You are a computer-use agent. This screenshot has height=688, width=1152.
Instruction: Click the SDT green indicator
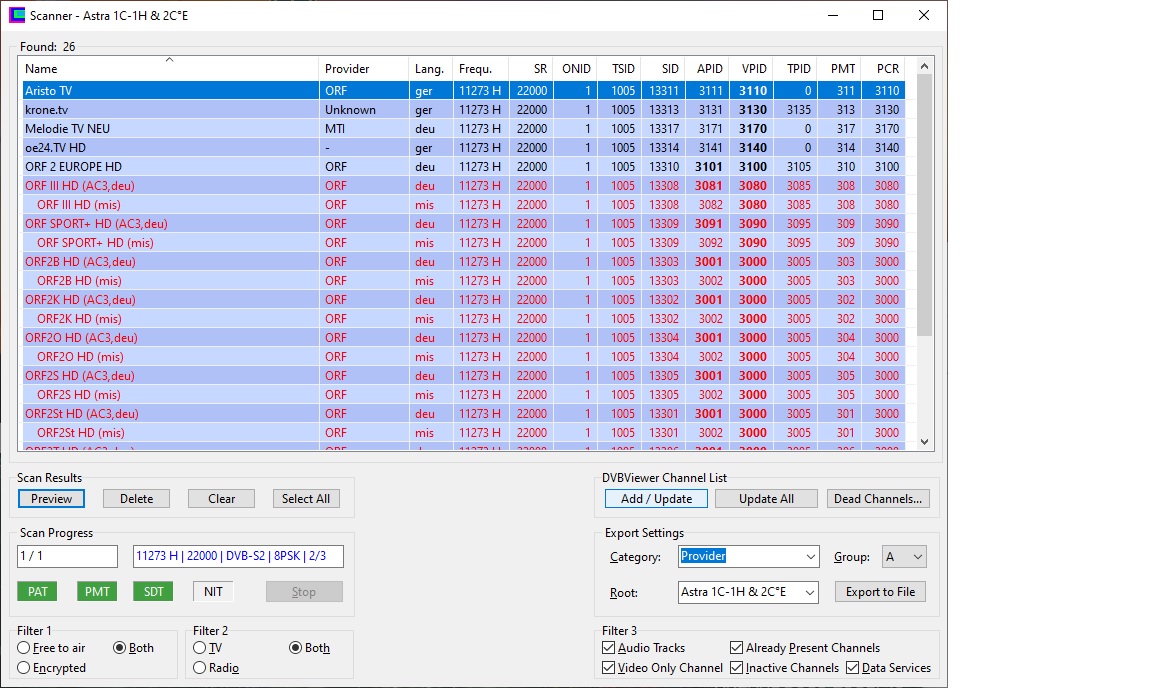(154, 592)
